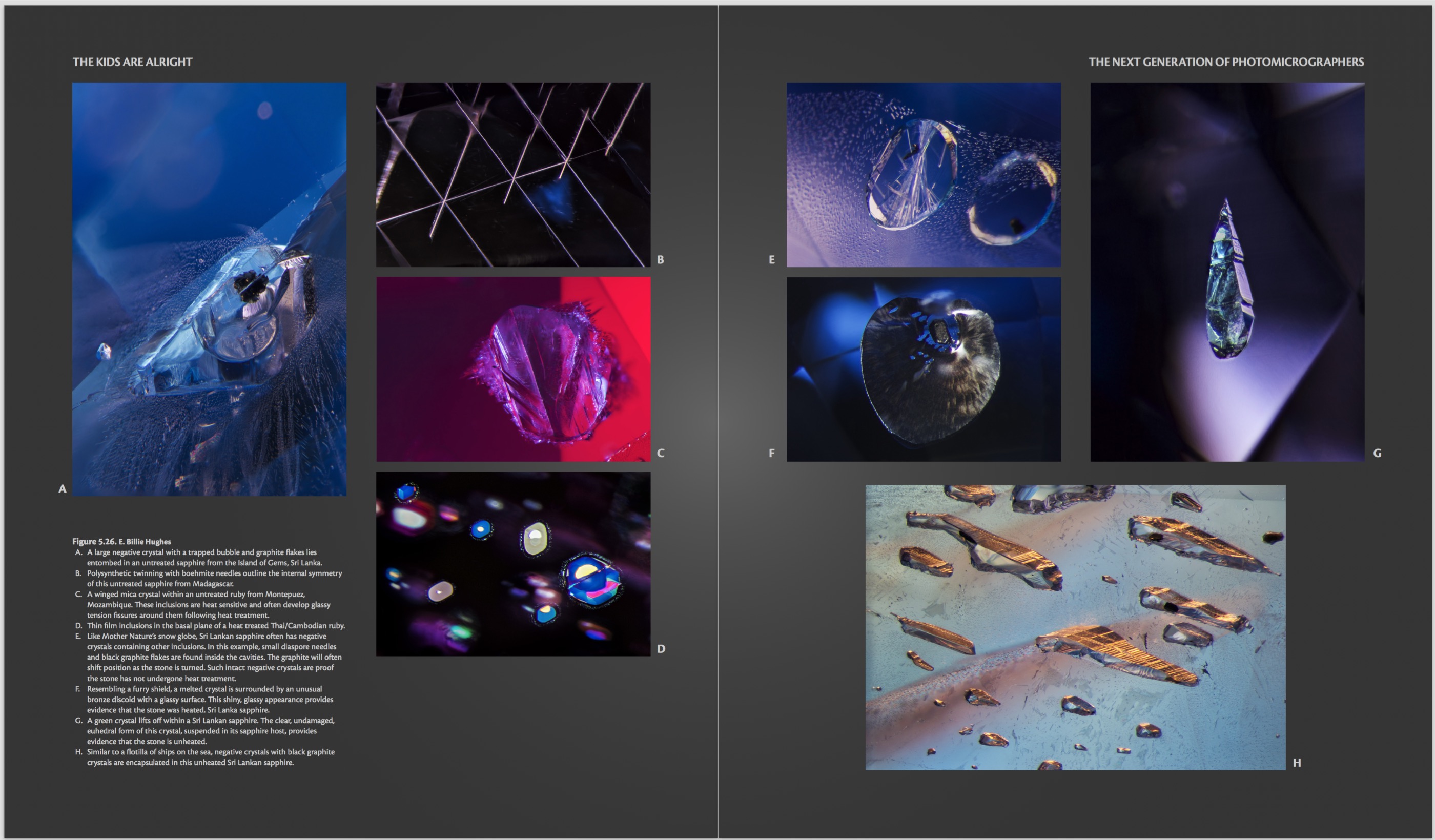This screenshot has width=1435, height=840.
Task: Click caption F about the furry shield
Action: coord(204,700)
